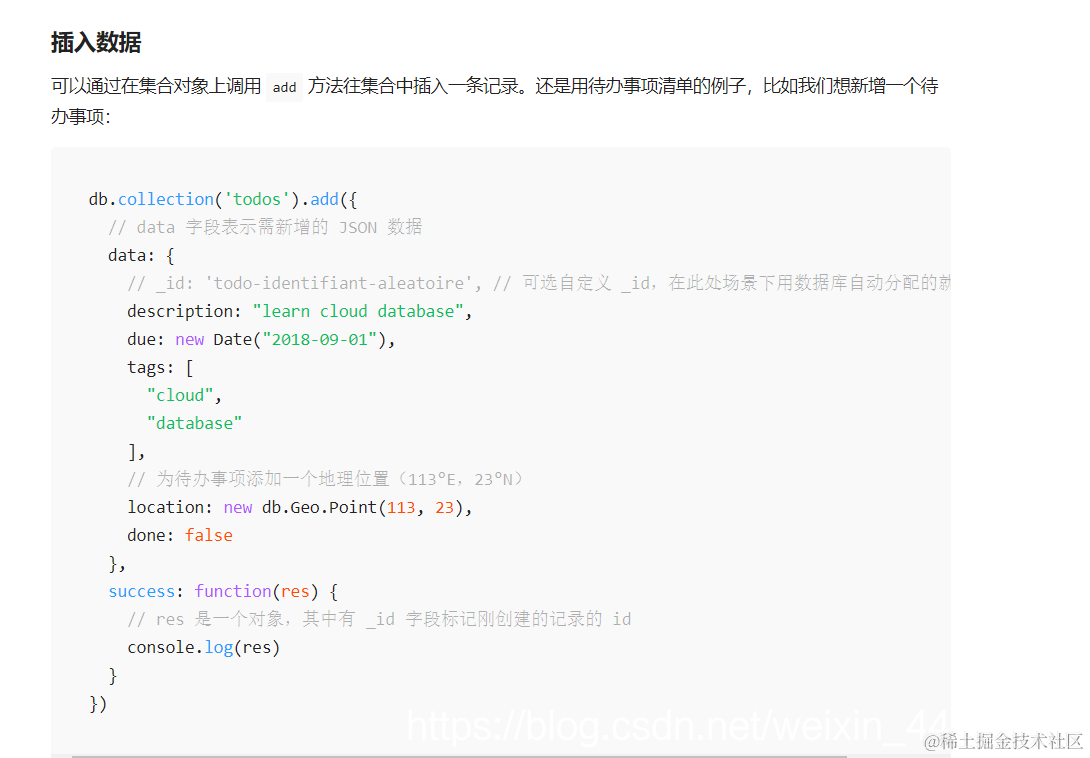
Task: Click the tag string "cloud"
Action: 179,395
